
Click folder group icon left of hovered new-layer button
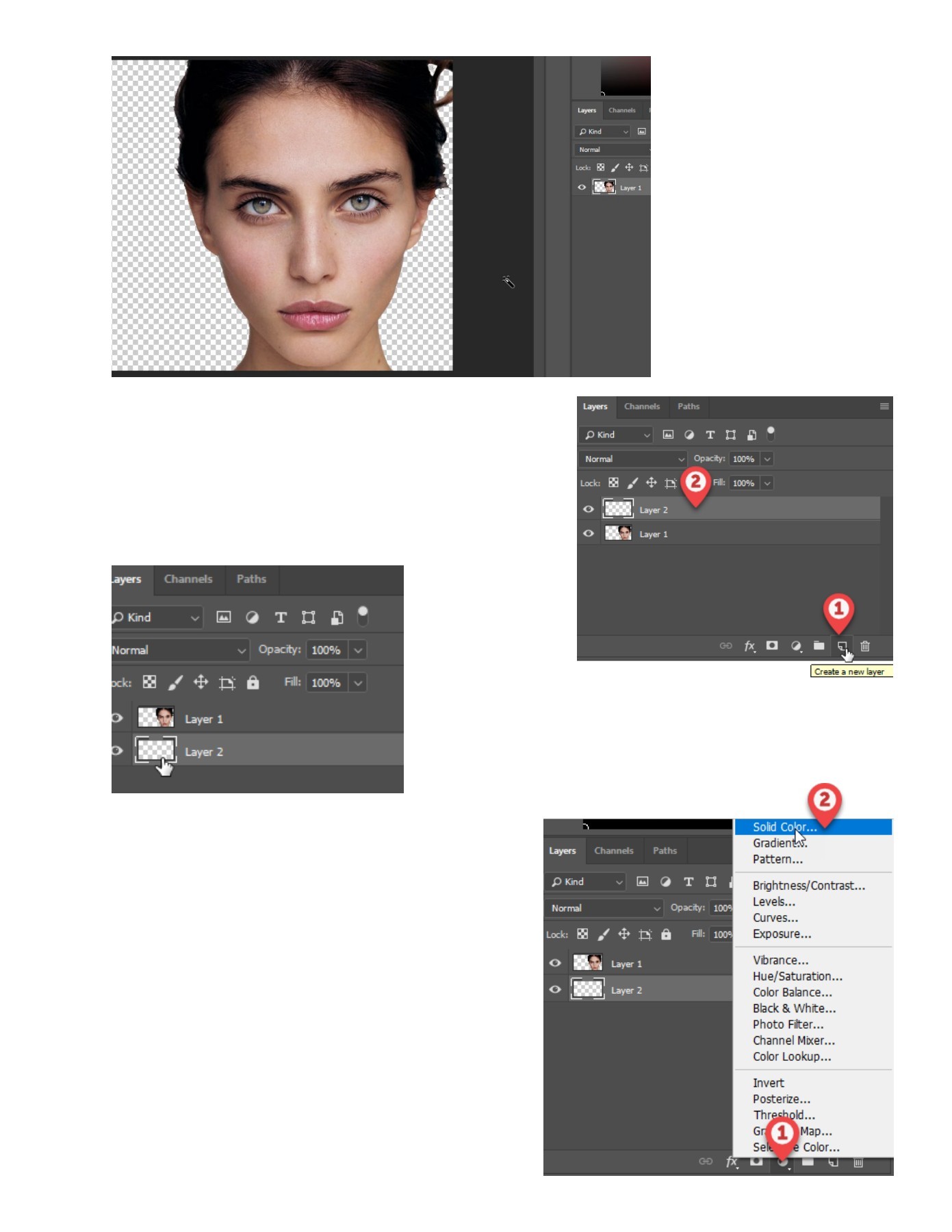819,645
